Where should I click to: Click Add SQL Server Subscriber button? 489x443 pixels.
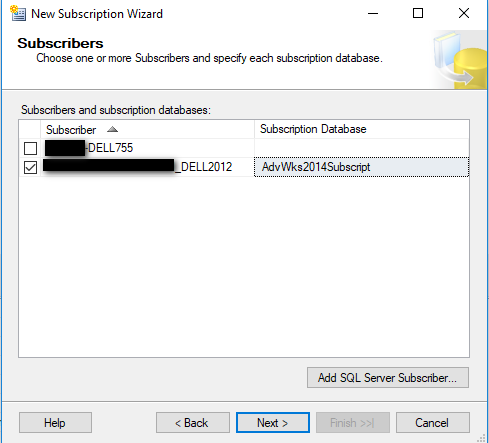388,378
